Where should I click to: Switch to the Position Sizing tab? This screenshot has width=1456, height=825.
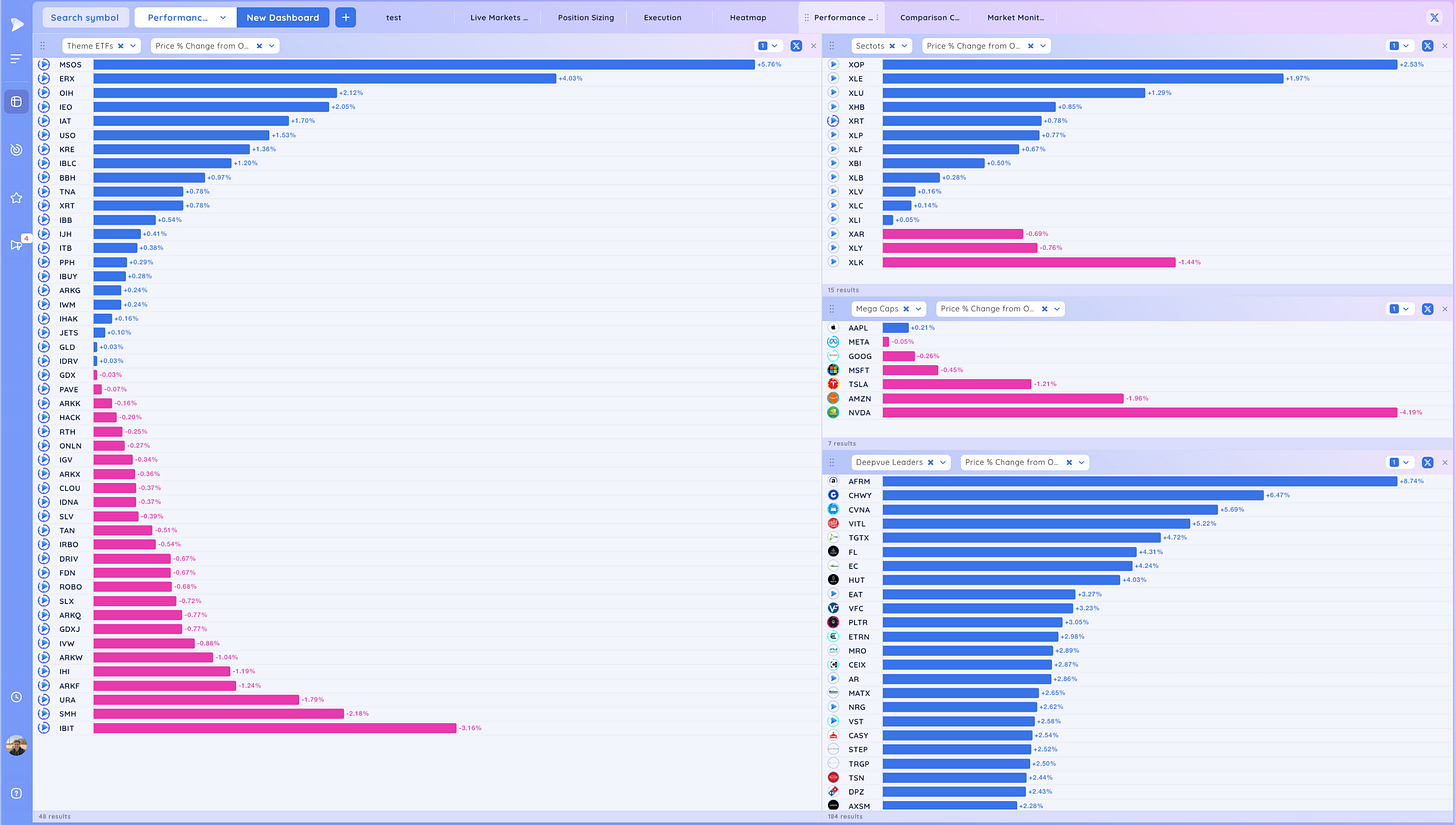(x=586, y=17)
